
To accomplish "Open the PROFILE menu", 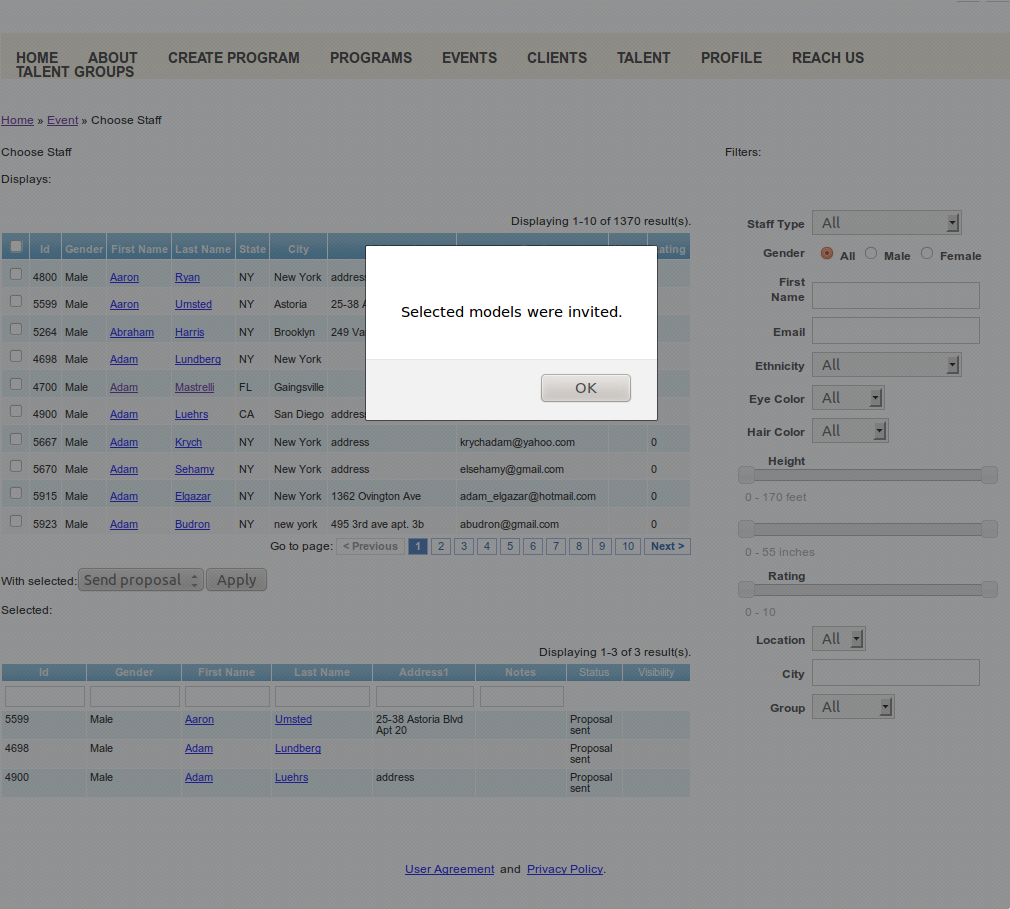I will [x=731, y=58].
